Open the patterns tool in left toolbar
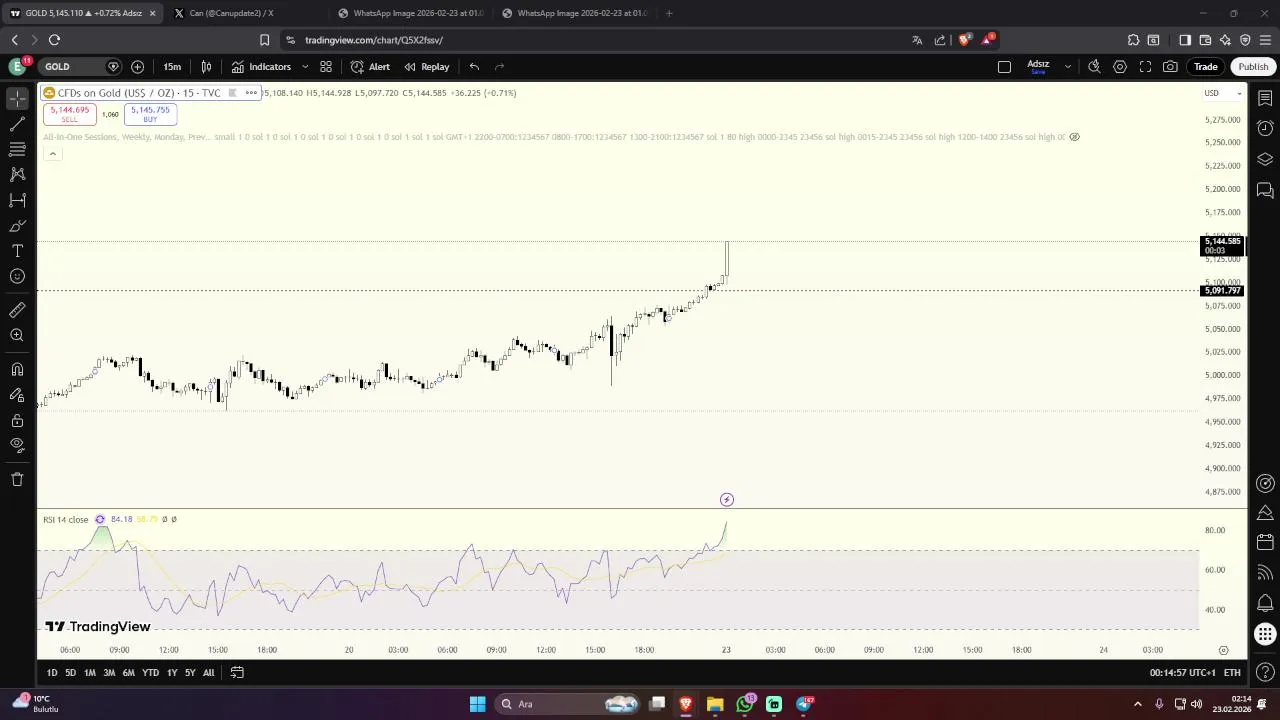This screenshot has height=720, width=1280. point(17,174)
